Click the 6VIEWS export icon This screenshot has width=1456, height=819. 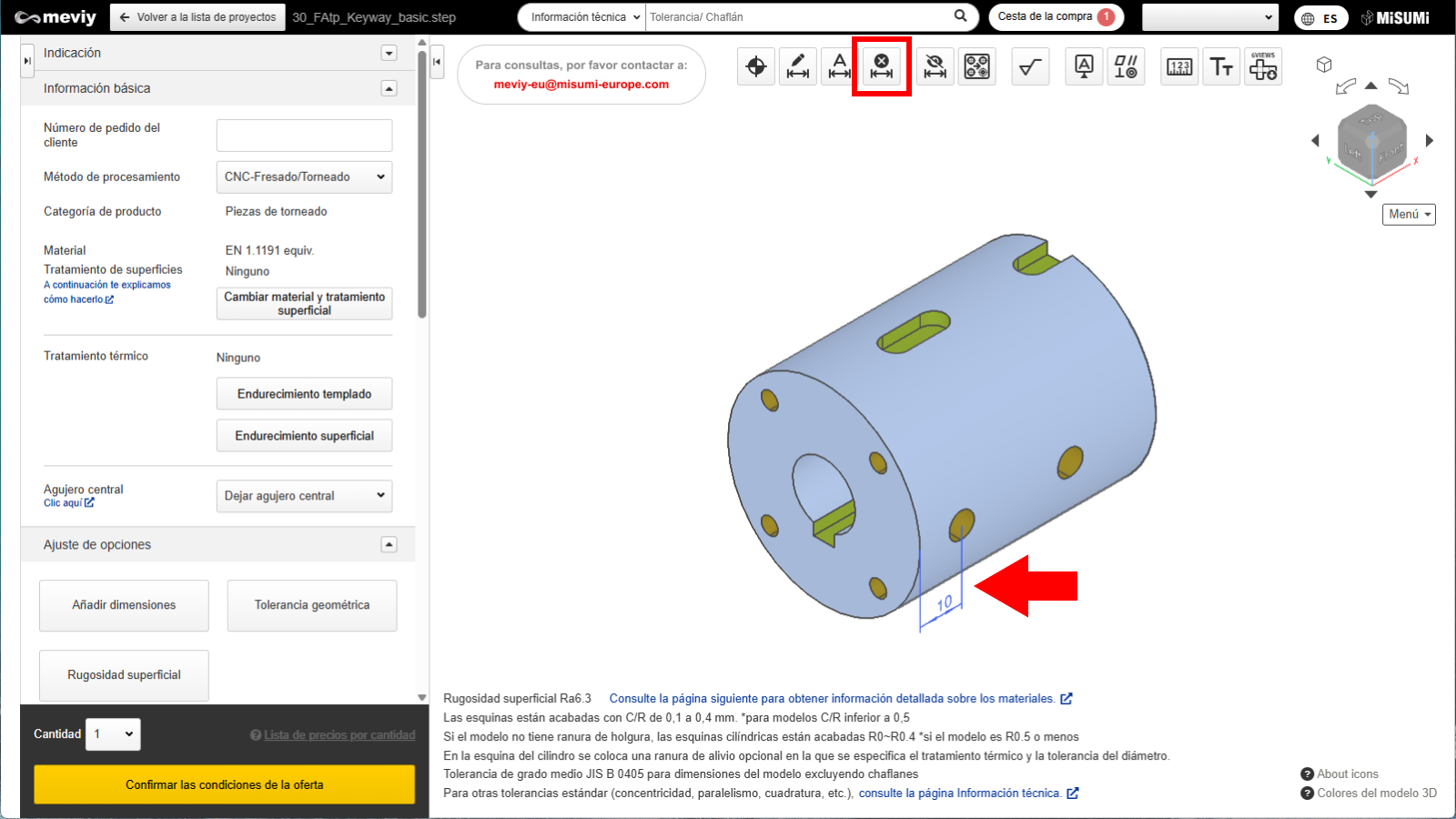[x=1263, y=66]
